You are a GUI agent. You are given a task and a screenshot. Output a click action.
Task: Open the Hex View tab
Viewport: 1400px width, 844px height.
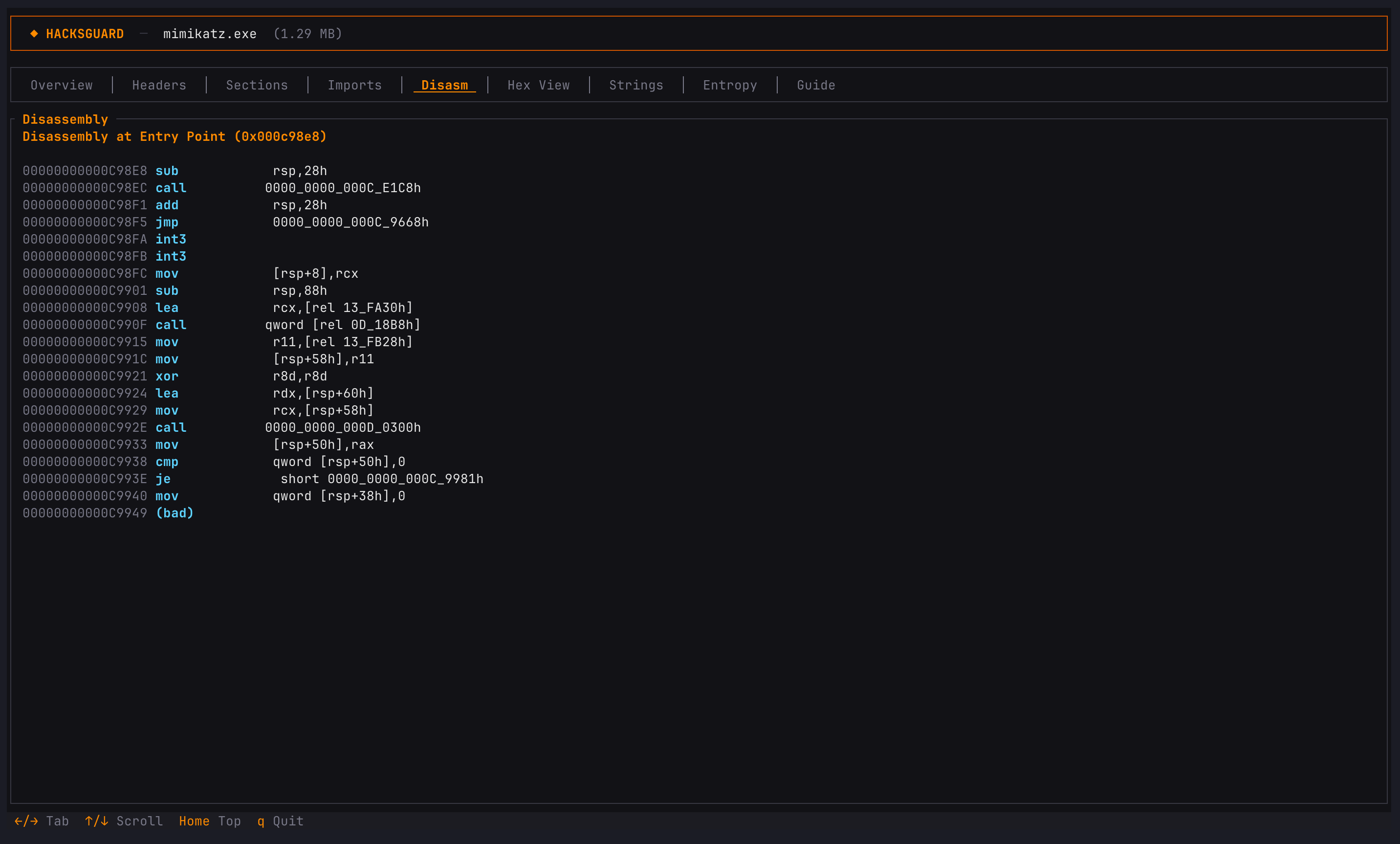[538, 85]
